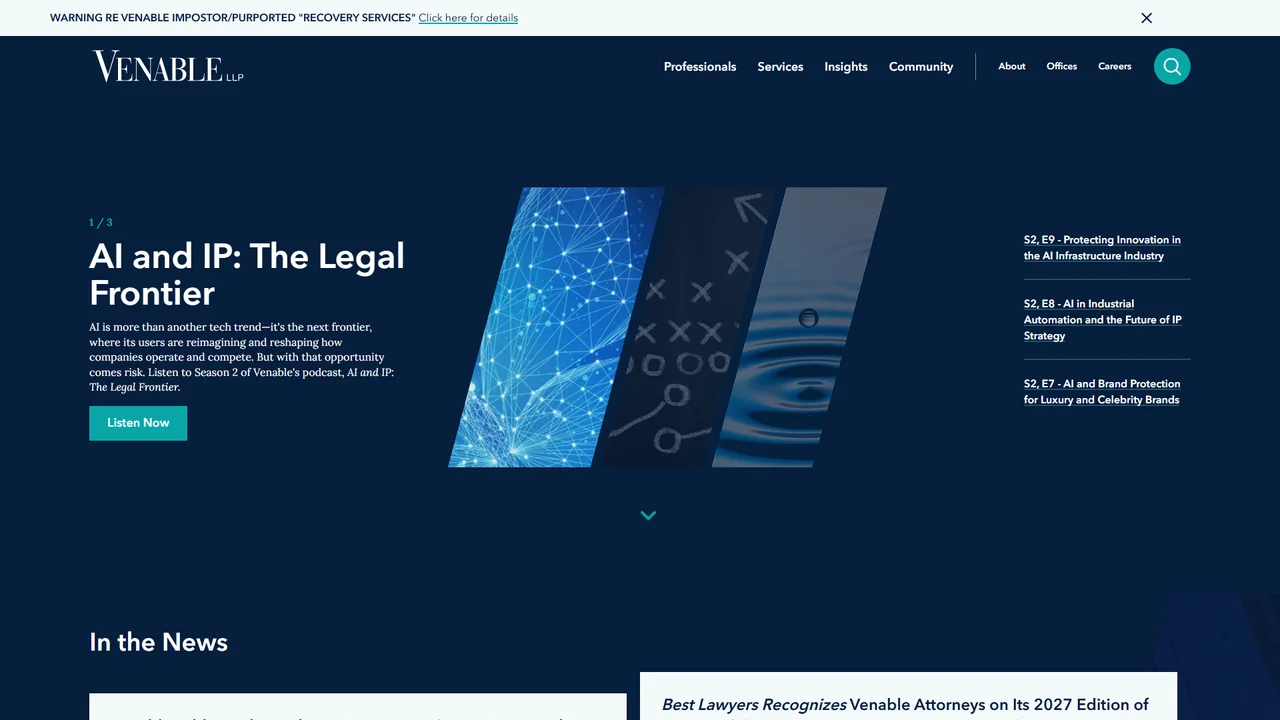Click the 'Click here for details' warning link
Viewport: 1280px width, 720px height.
[468, 18]
